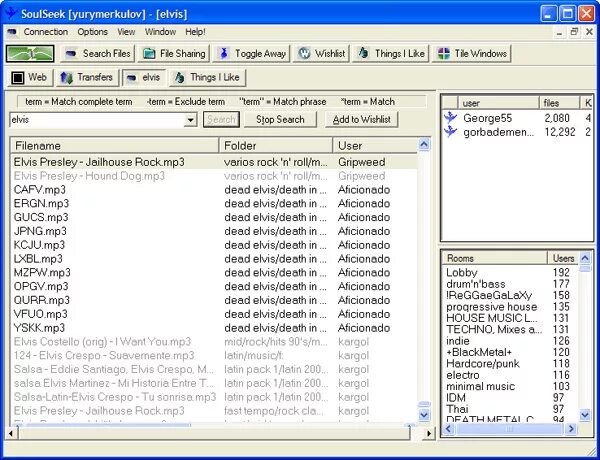This screenshot has height=460, width=600.
Task: Open Search Files from toolbar
Action: (98, 54)
